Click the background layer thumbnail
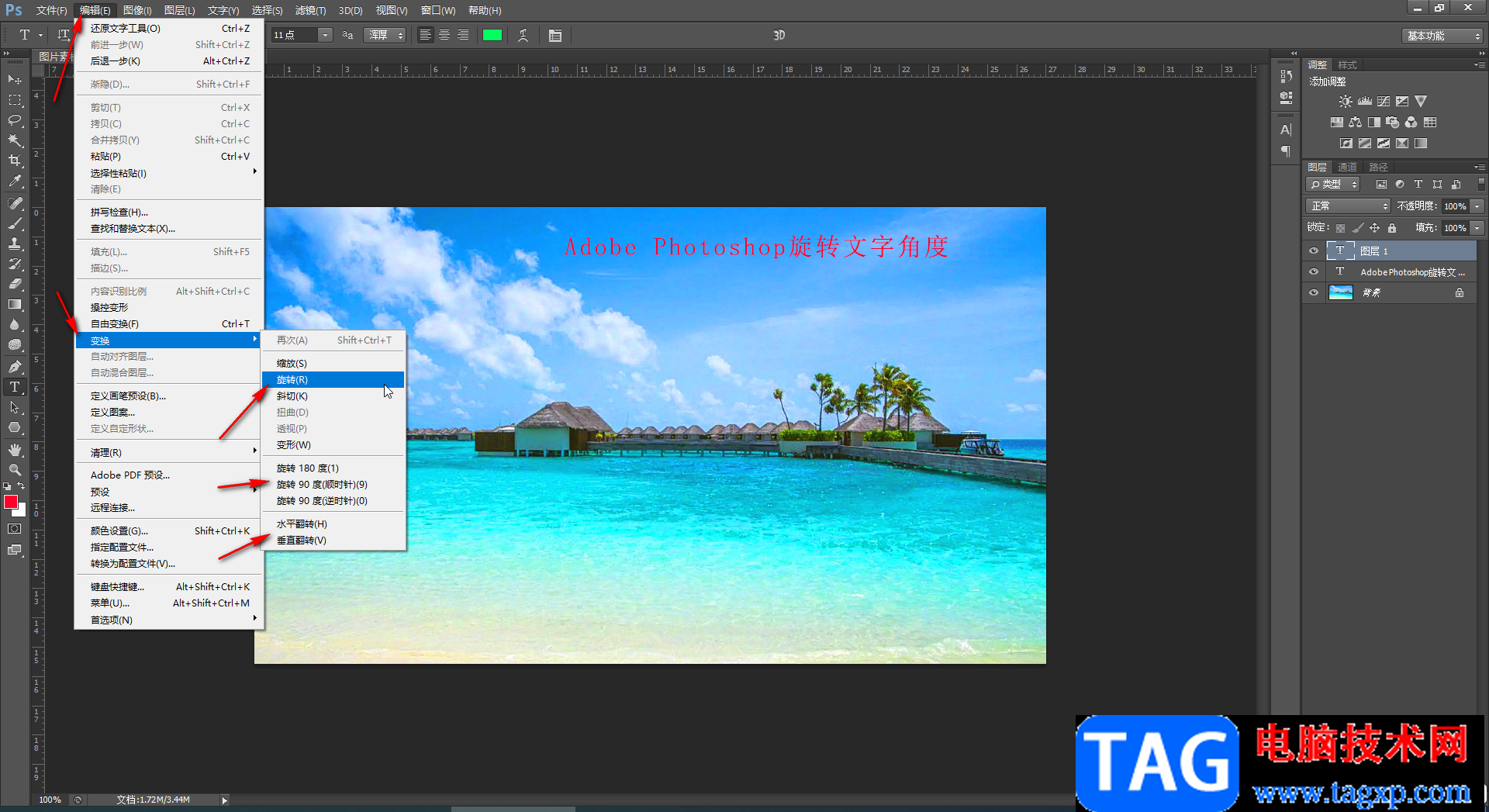Screen dimensions: 1489x812 (x=1341, y=292)
